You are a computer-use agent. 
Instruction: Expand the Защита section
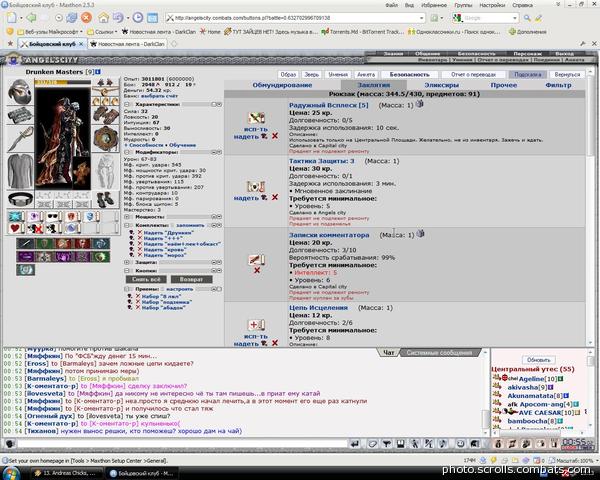coord(127,263)
